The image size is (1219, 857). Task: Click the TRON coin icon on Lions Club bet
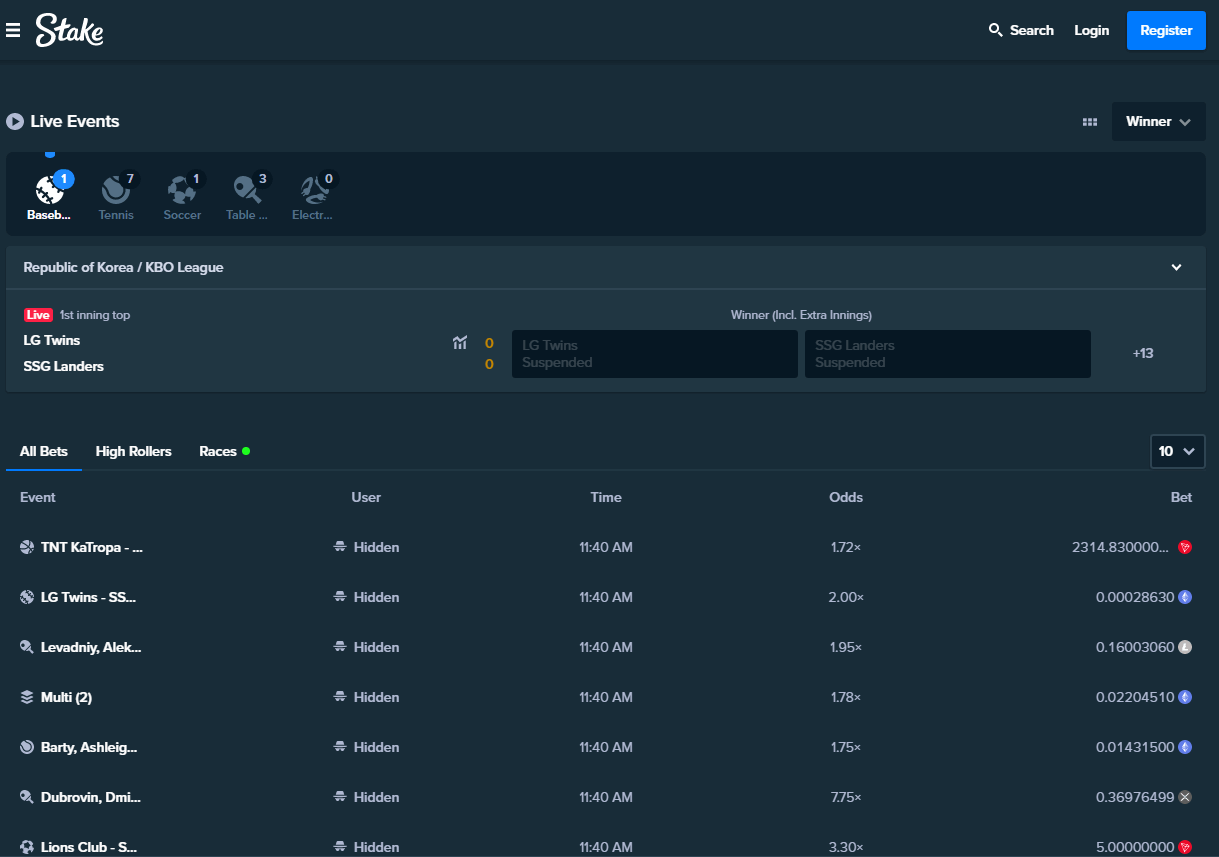(x=1185, y=847)
